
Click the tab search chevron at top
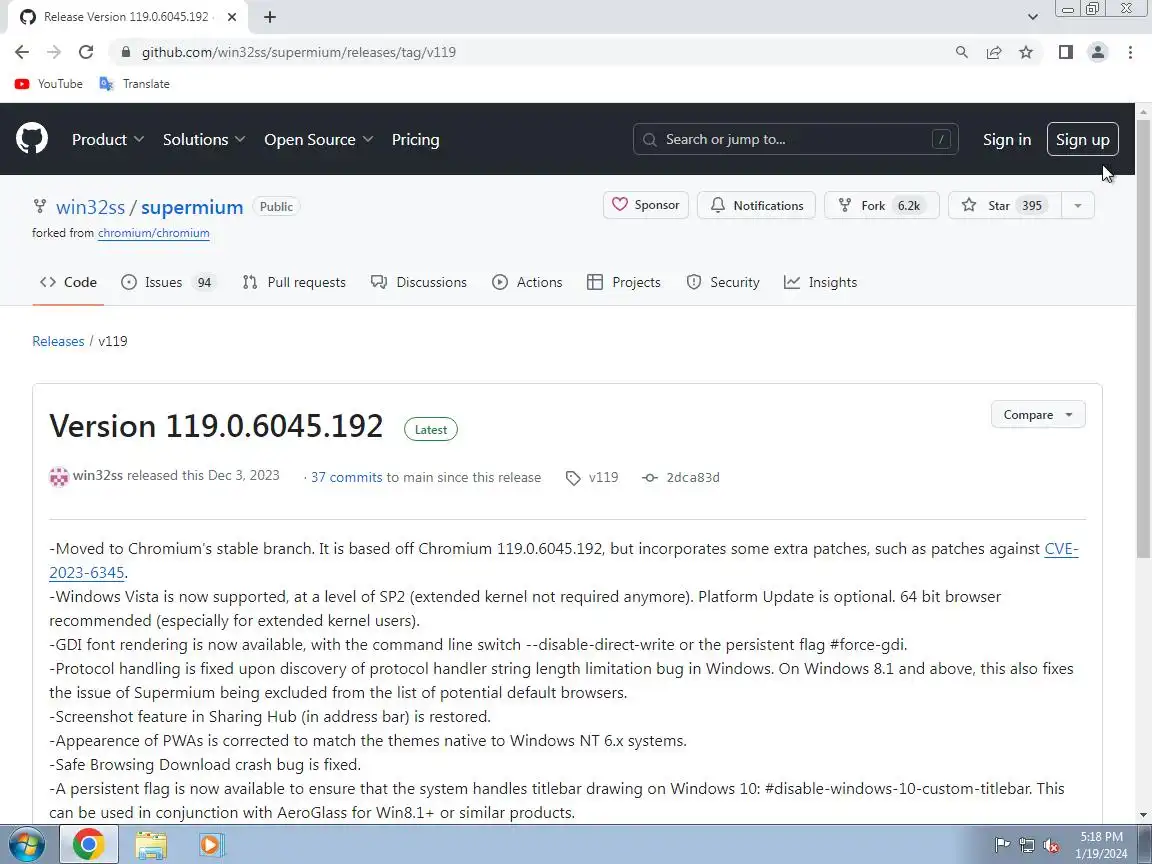(1032, 17)
